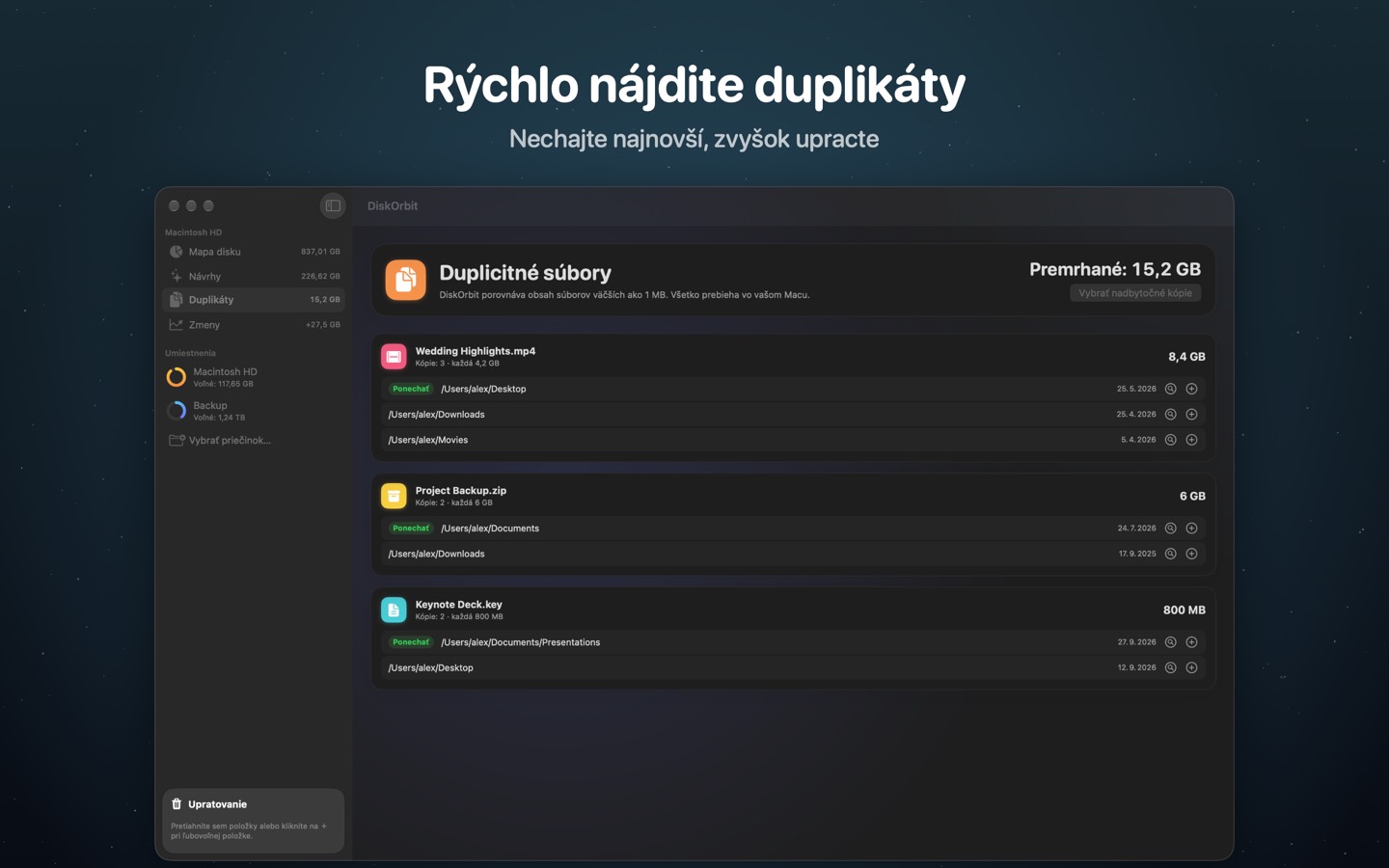Add Presentations copy to cleanup
Screen dimensions: 1389x868
coord(1191,642)
